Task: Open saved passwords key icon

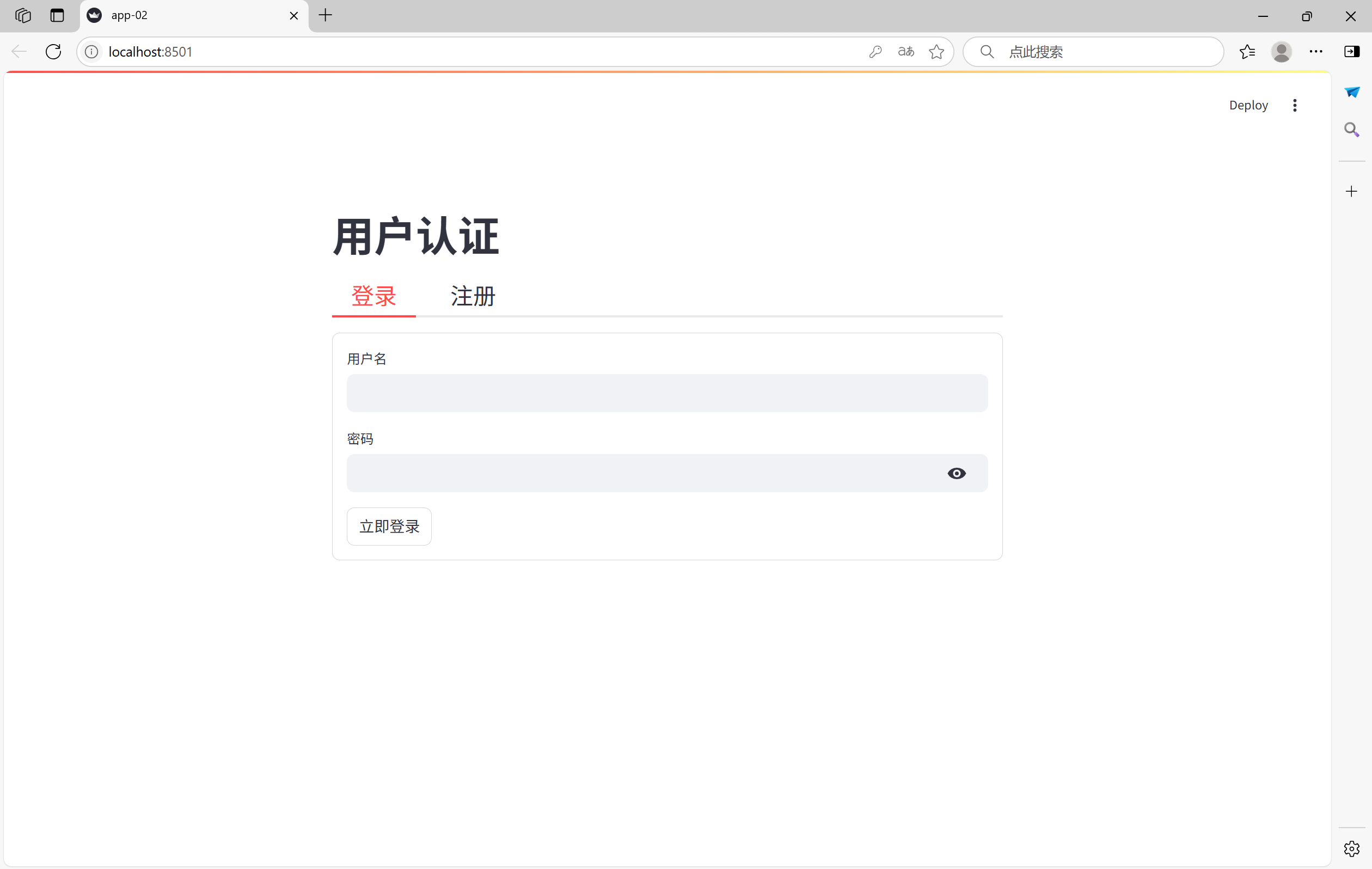Action: tap(875, 52)
